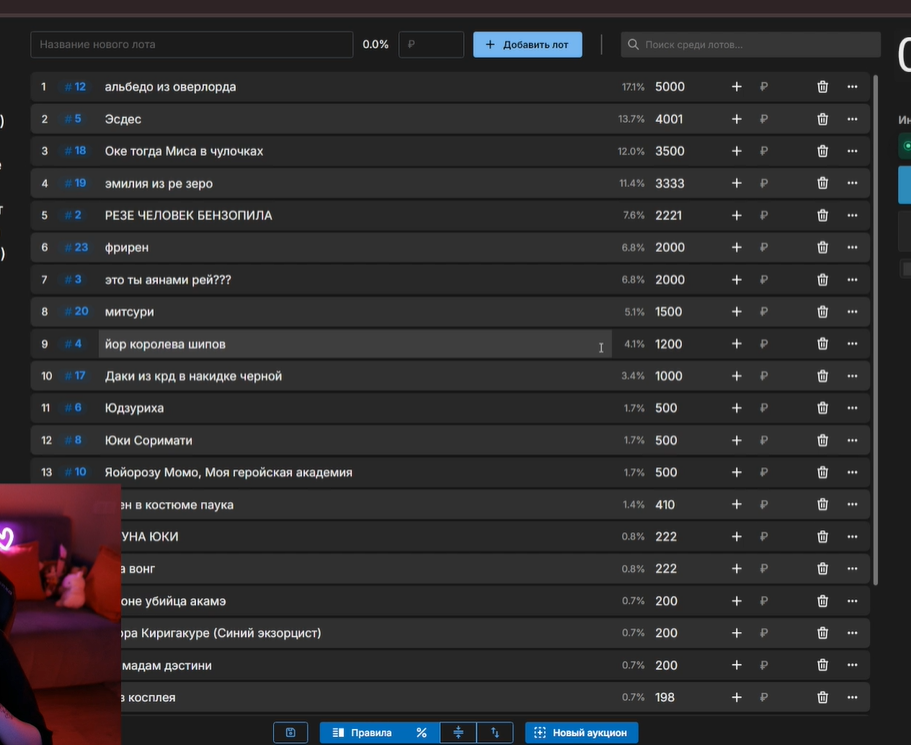Open more options on УНА ЮКИ row
Image resolution: width=911 pixels, height=745 pixels.
tap(852, 536)
